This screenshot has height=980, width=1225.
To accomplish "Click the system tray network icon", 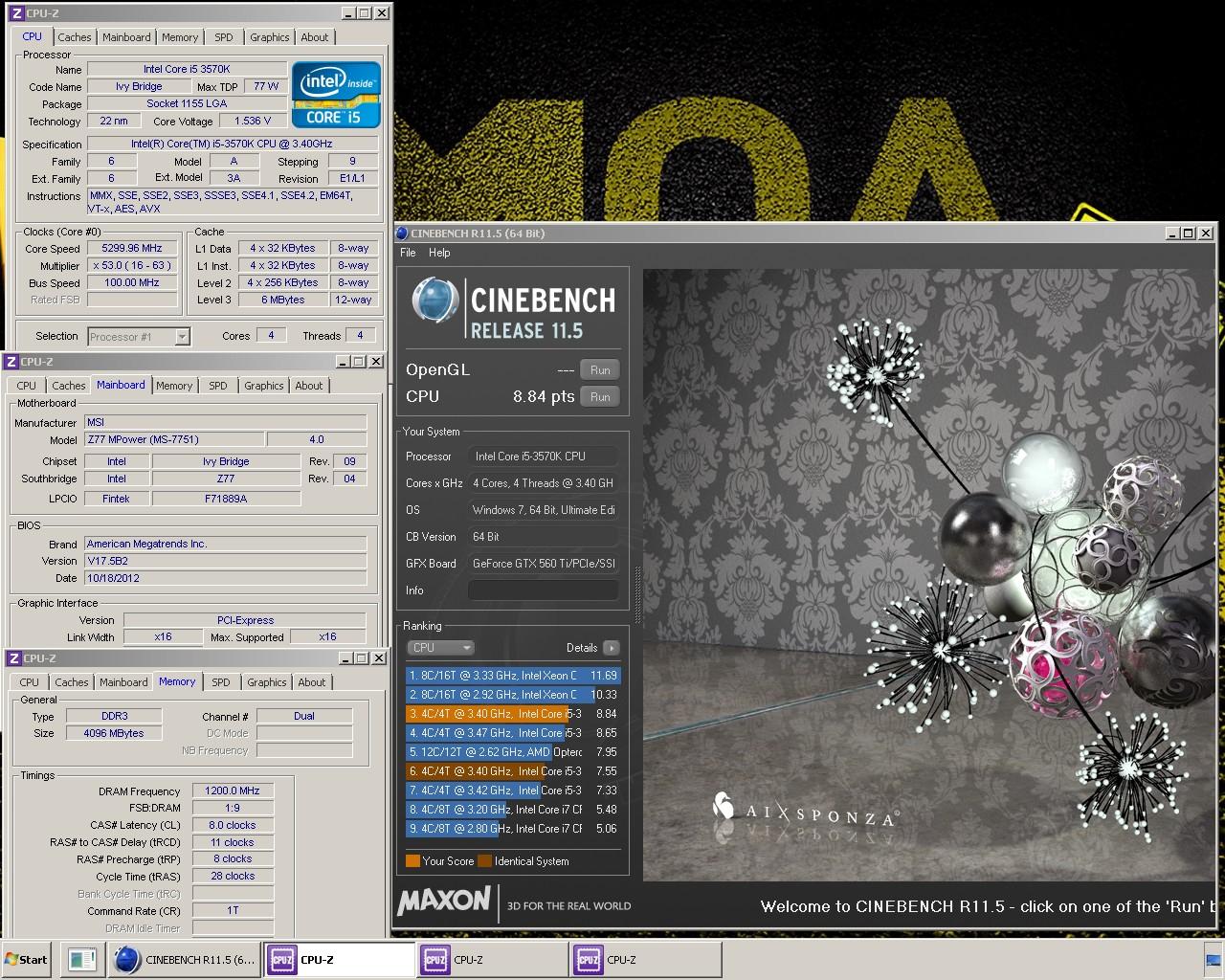I will click(1214, 960).
